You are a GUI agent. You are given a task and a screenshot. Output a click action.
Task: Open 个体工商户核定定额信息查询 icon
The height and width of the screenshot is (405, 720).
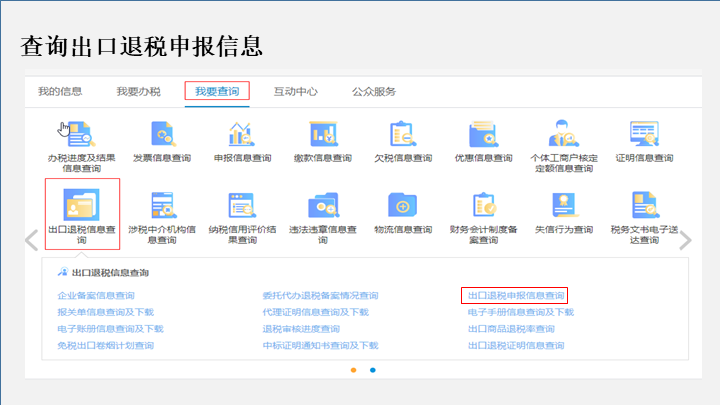(563, 134)
